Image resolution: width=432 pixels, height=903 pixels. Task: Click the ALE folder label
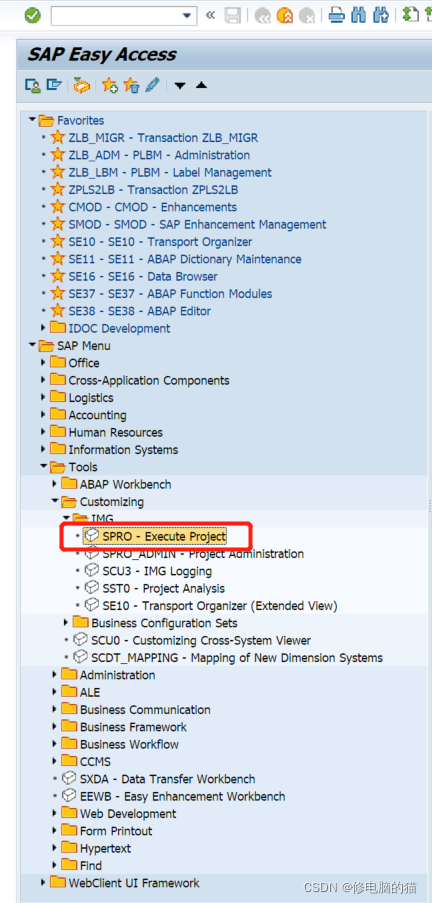click(x=90, y=692)
